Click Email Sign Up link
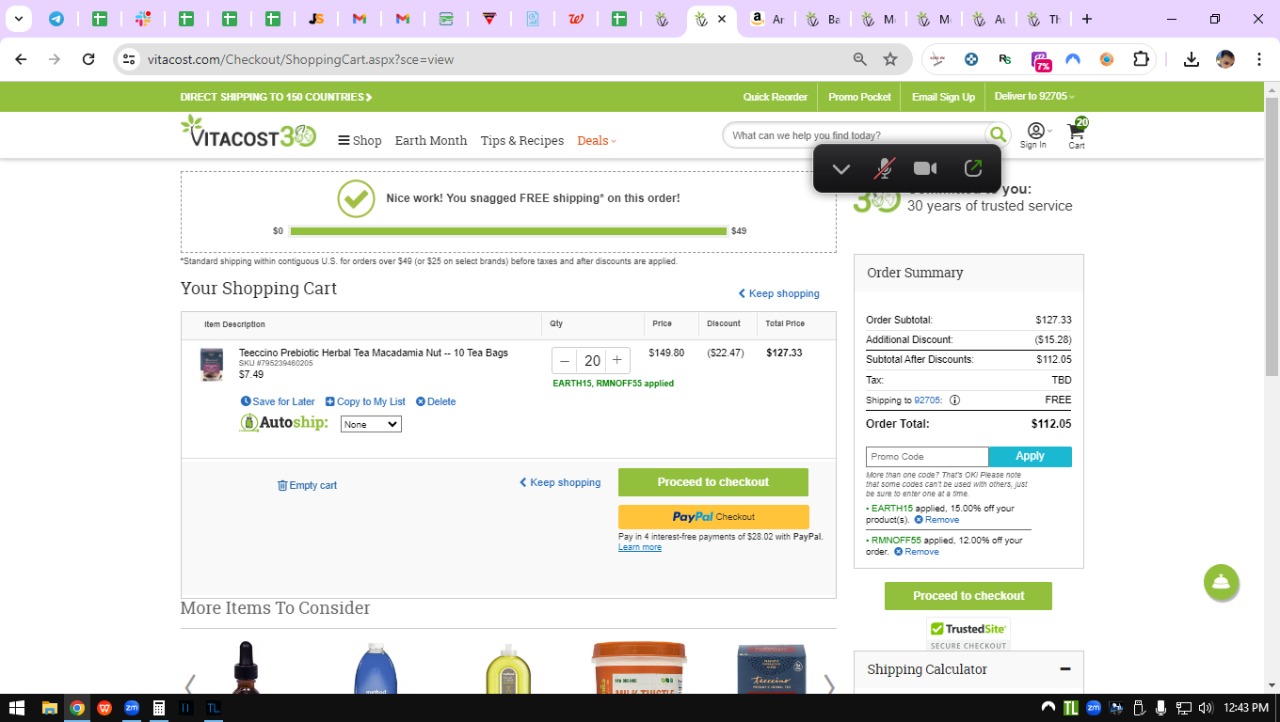The image size is (1280, 722). [943, 97]
